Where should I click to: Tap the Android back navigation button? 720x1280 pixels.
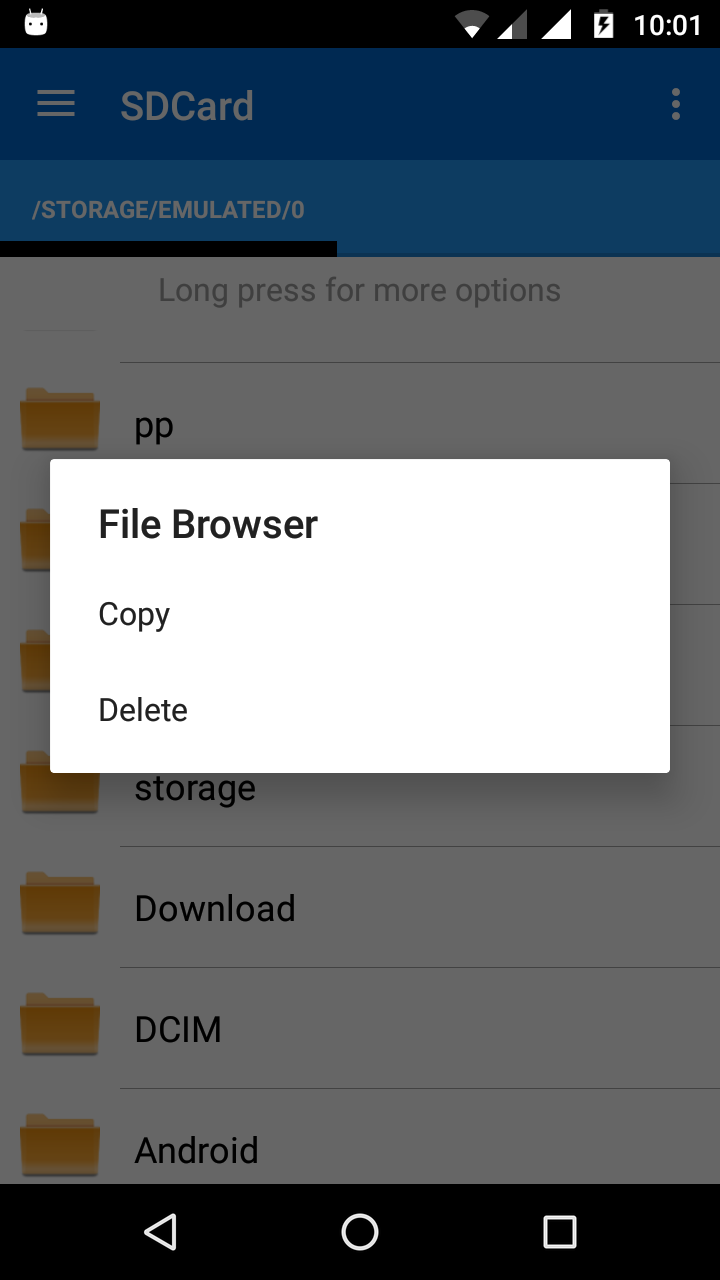click(x=160, y=1232)
